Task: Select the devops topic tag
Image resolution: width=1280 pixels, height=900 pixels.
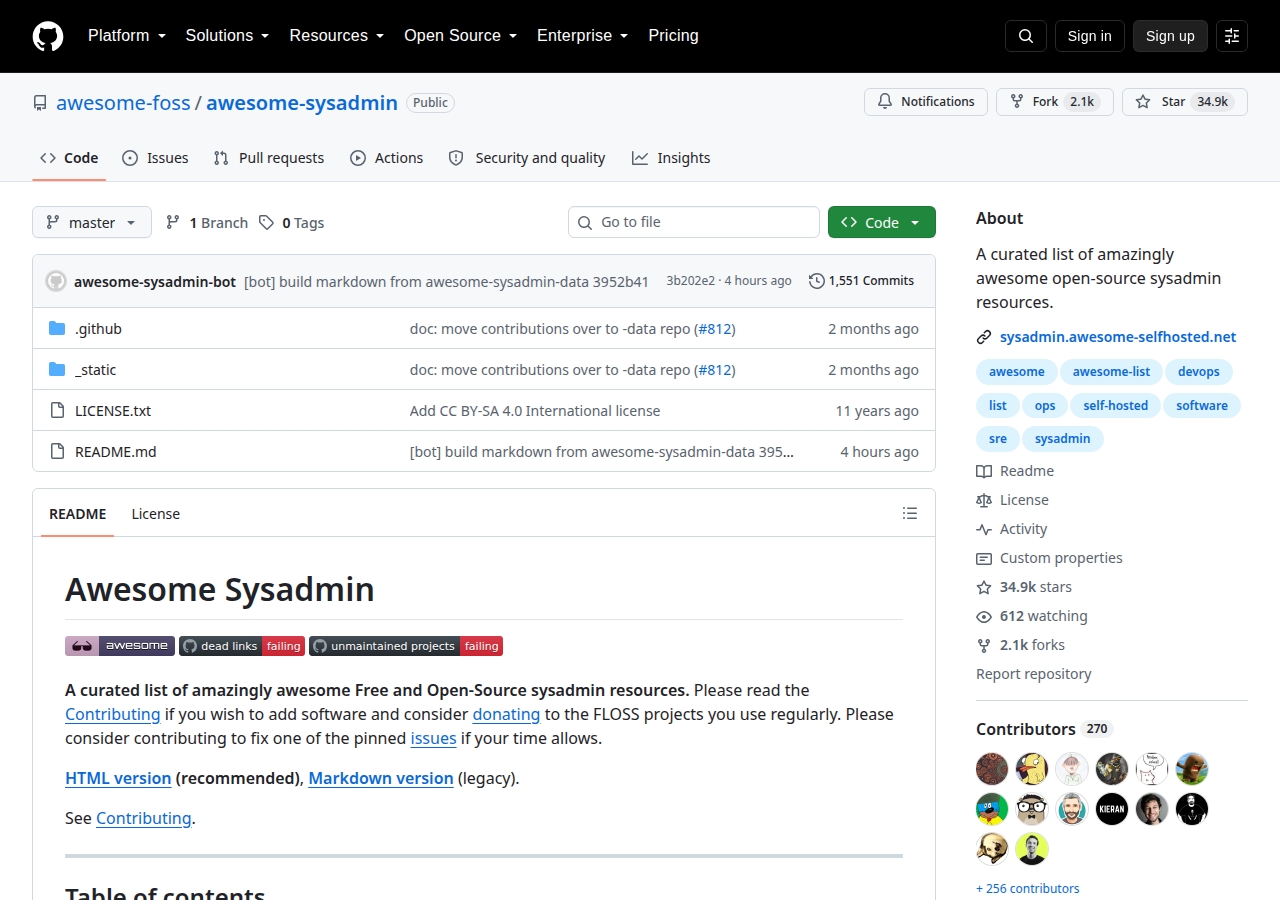Action: (x=1199, y=372)
